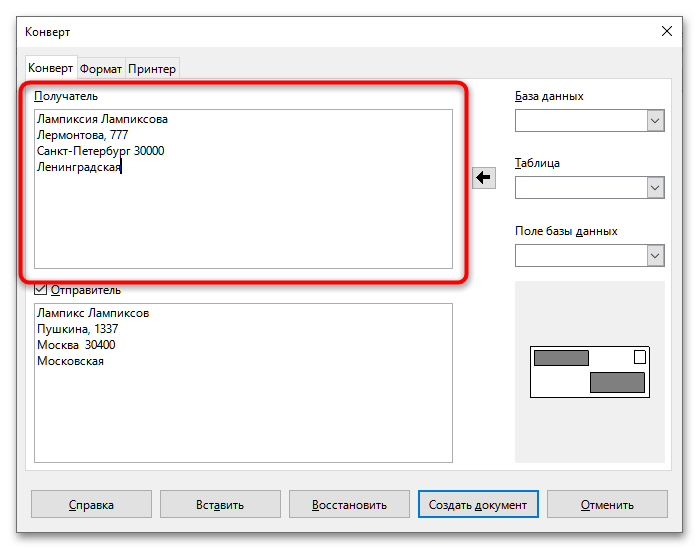Screen dimensions: 699x549
Task: Click the line 'Лермонтова, 777' in recipient field
Action: (x=82, y=135)
